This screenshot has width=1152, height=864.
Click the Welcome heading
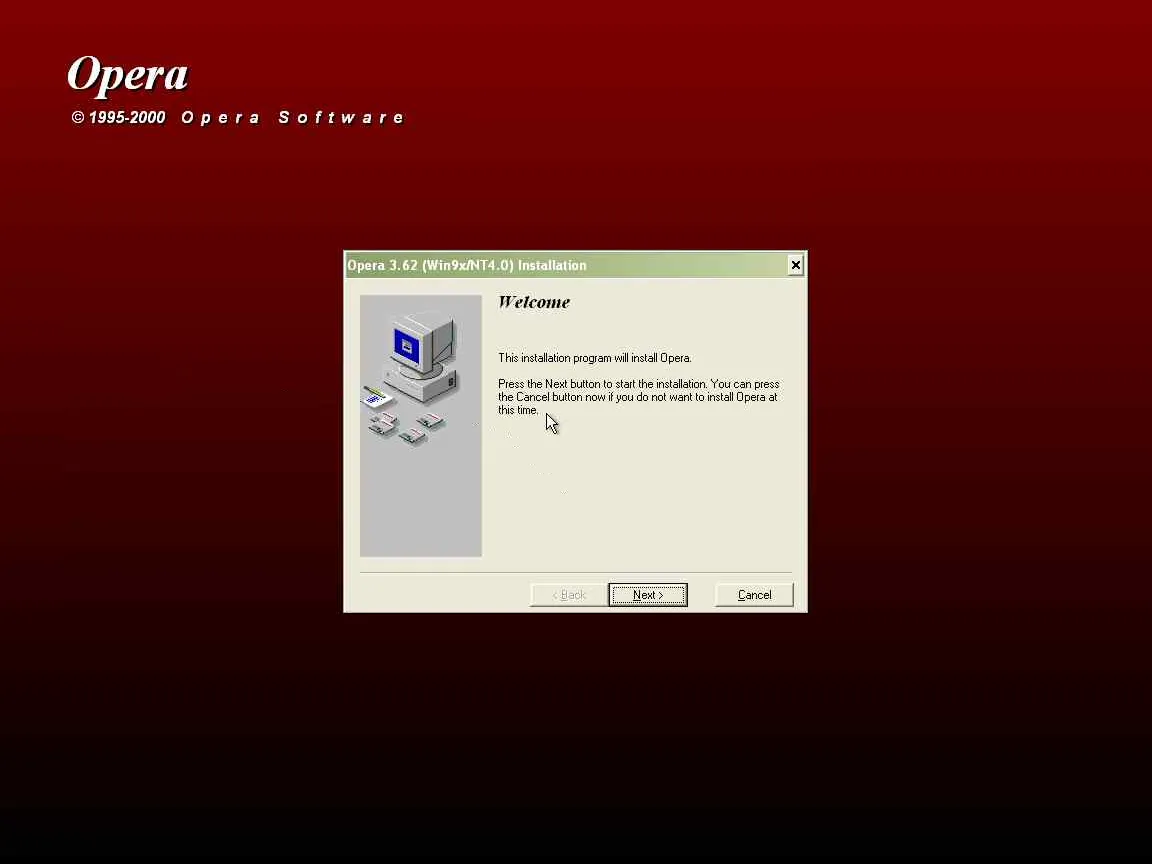(534, 302)
